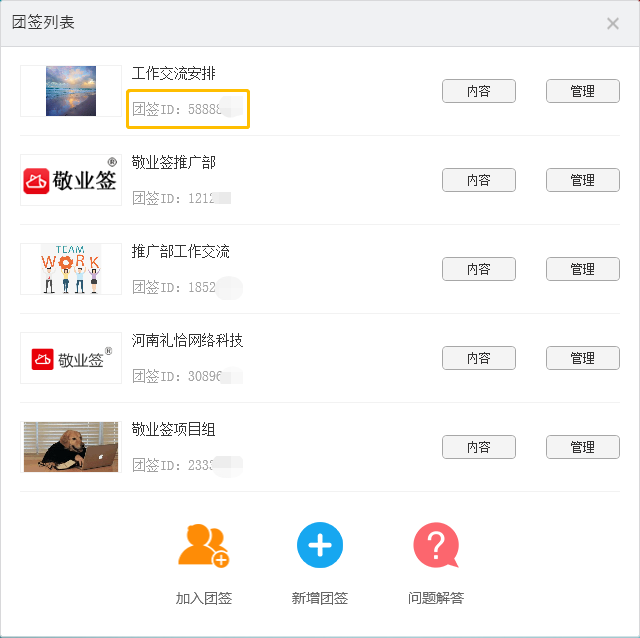Select the TEAM WORK thumbnail image
Screen dimensions: 640x638
71,269
